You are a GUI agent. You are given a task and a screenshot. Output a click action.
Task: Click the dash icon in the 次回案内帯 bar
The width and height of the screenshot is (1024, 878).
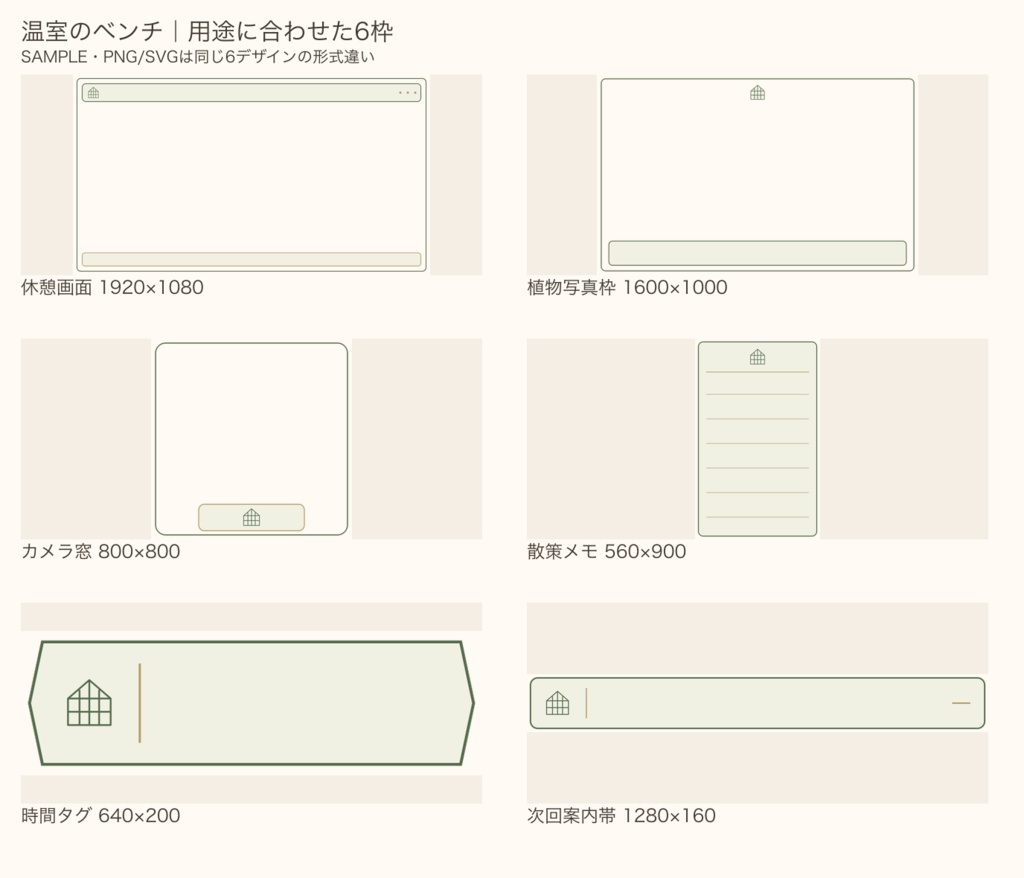click(961, 703)
